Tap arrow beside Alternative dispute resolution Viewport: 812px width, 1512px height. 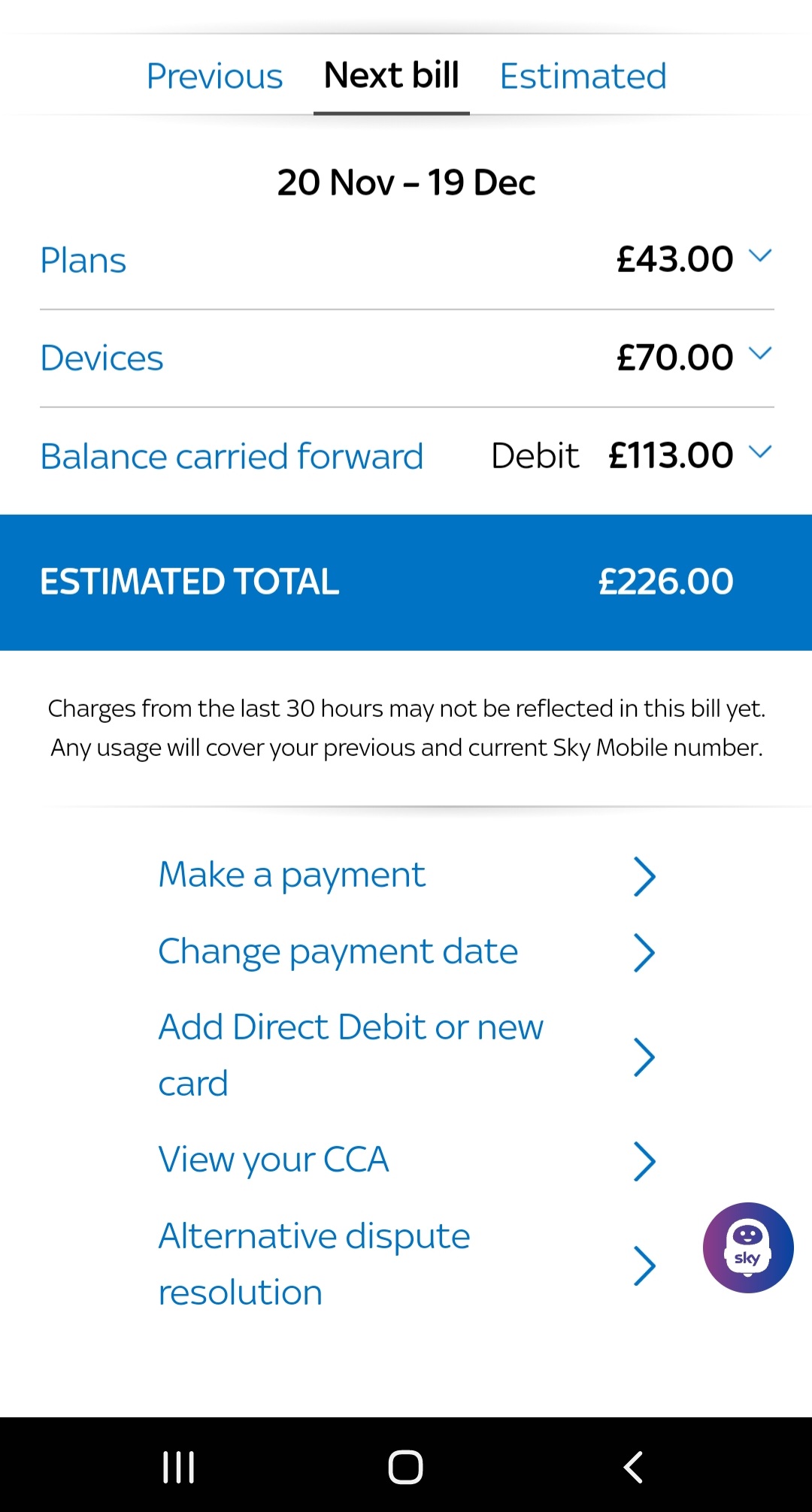tap(644, 1266)
